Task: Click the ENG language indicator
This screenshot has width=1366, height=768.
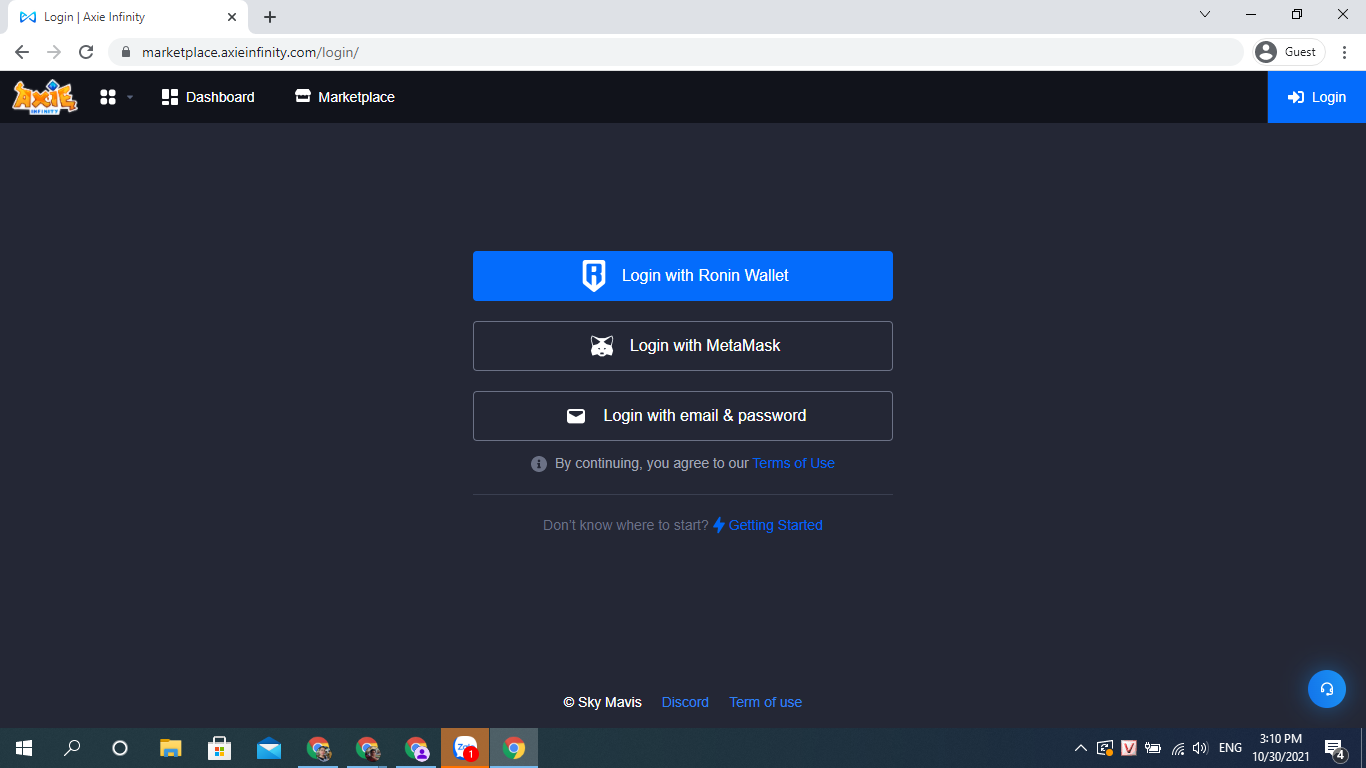Action: click(1230, 748)
